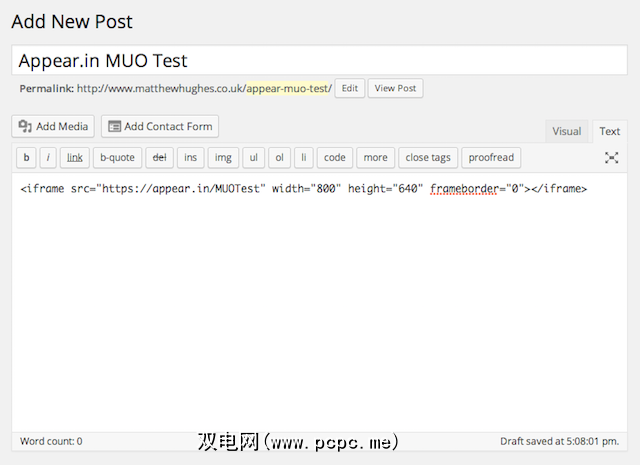This screenshot has height=465, width=640.
Task: Click the misspelled word frameborder
Action: click(464, 189)
